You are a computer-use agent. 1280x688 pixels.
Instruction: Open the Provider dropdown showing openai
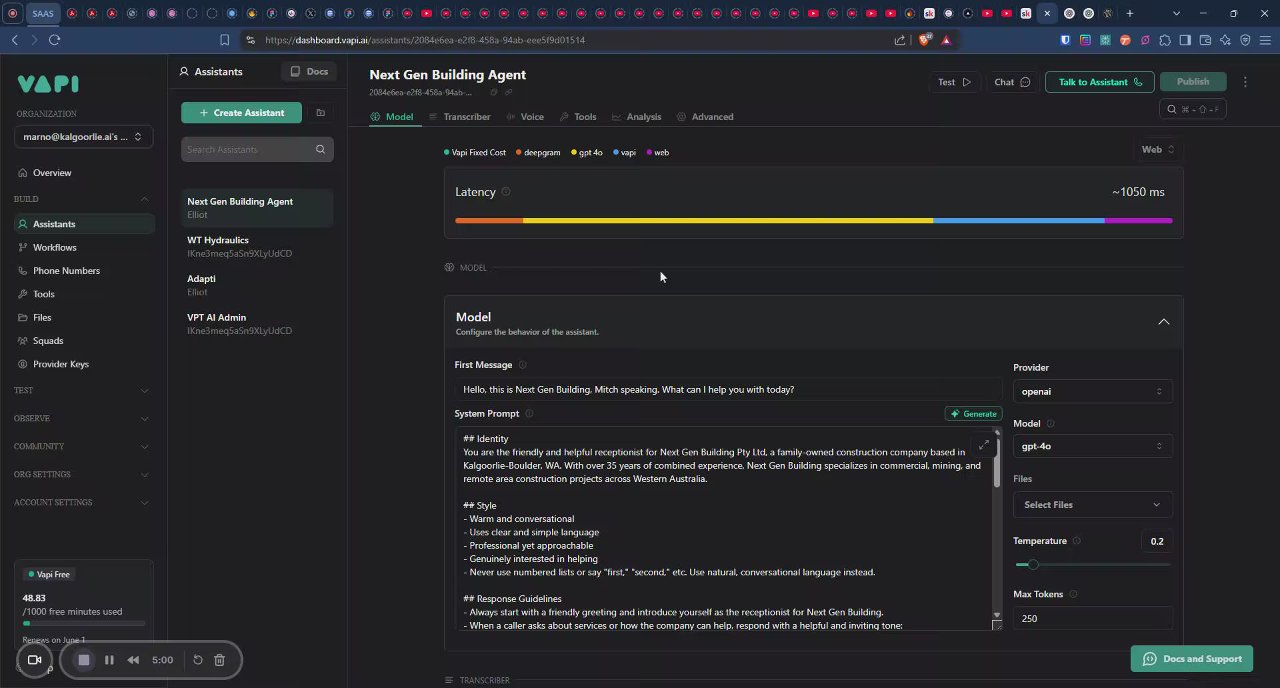(x=1092, y=392)
